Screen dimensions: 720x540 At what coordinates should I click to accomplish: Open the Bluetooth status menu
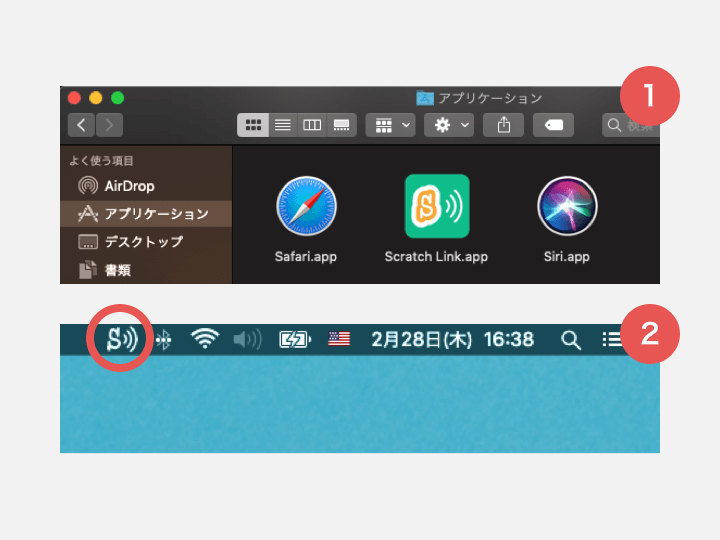163,340
